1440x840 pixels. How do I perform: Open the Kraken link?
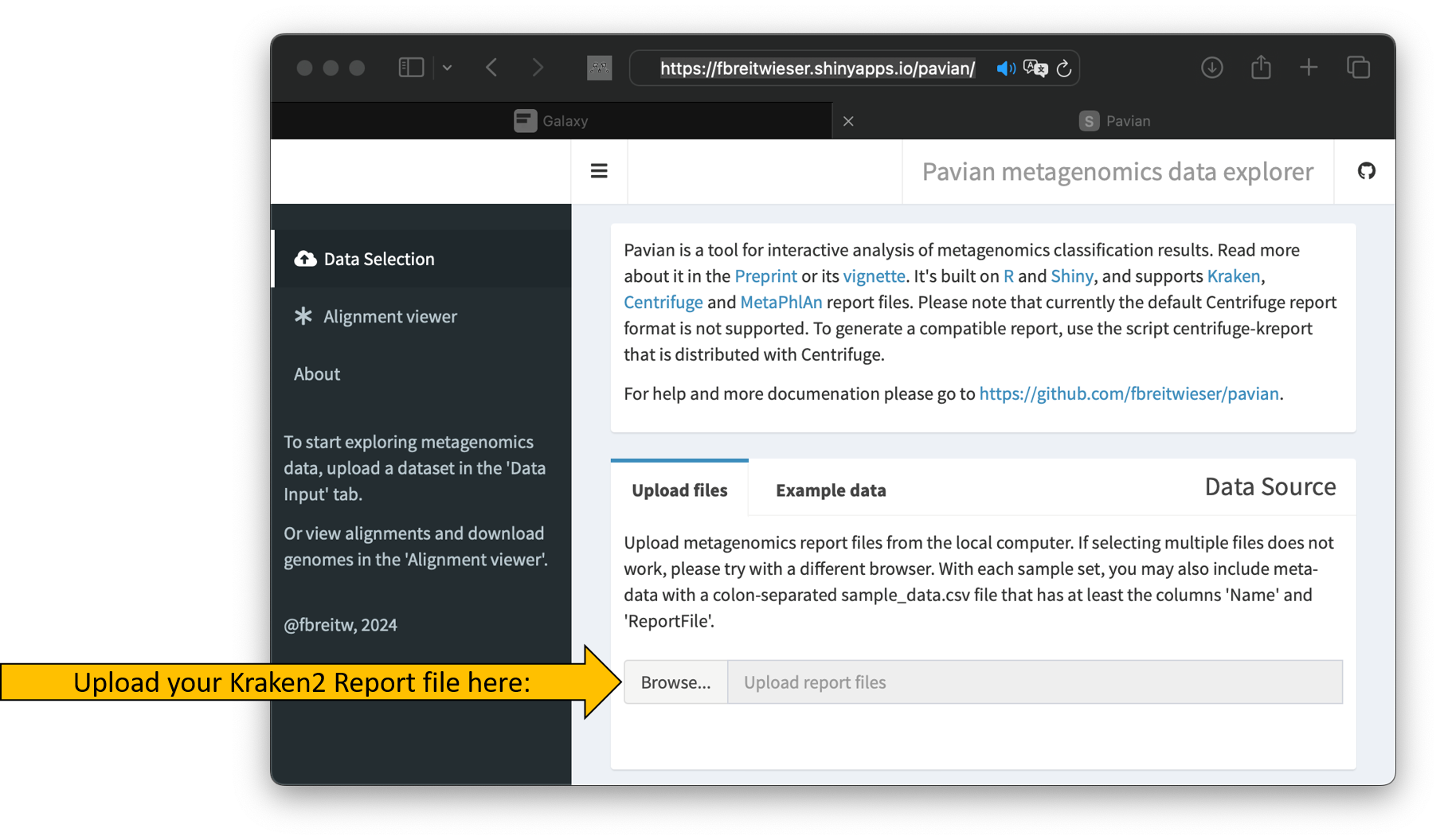1234,276
